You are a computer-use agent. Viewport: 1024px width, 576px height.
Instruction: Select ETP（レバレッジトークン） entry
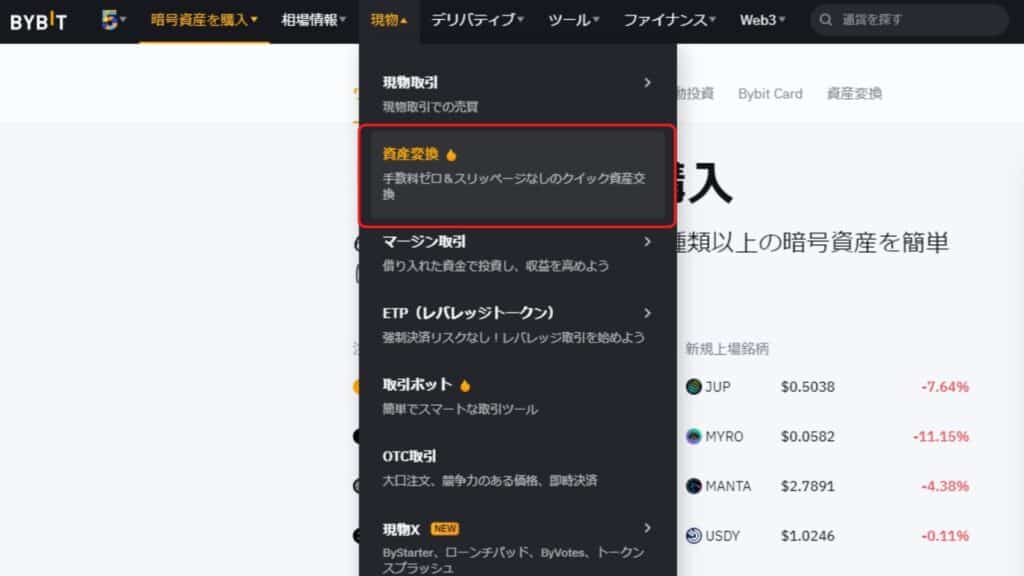pos(517,325)
